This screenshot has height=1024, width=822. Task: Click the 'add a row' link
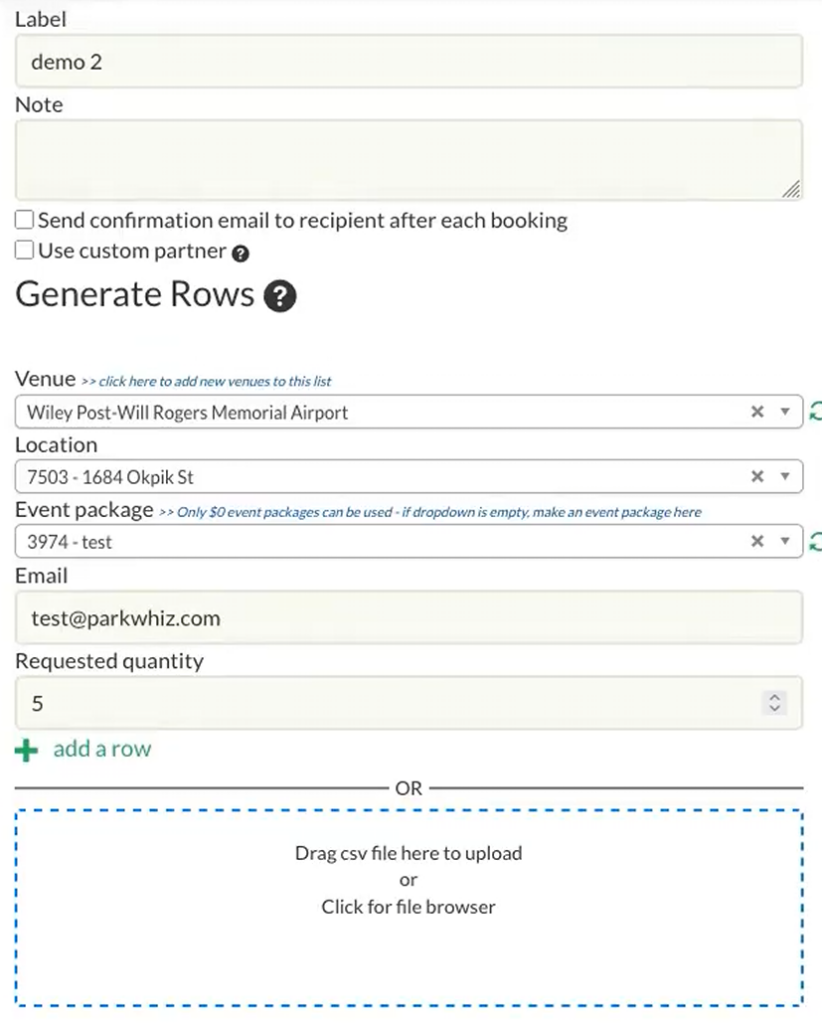point(102,749)
